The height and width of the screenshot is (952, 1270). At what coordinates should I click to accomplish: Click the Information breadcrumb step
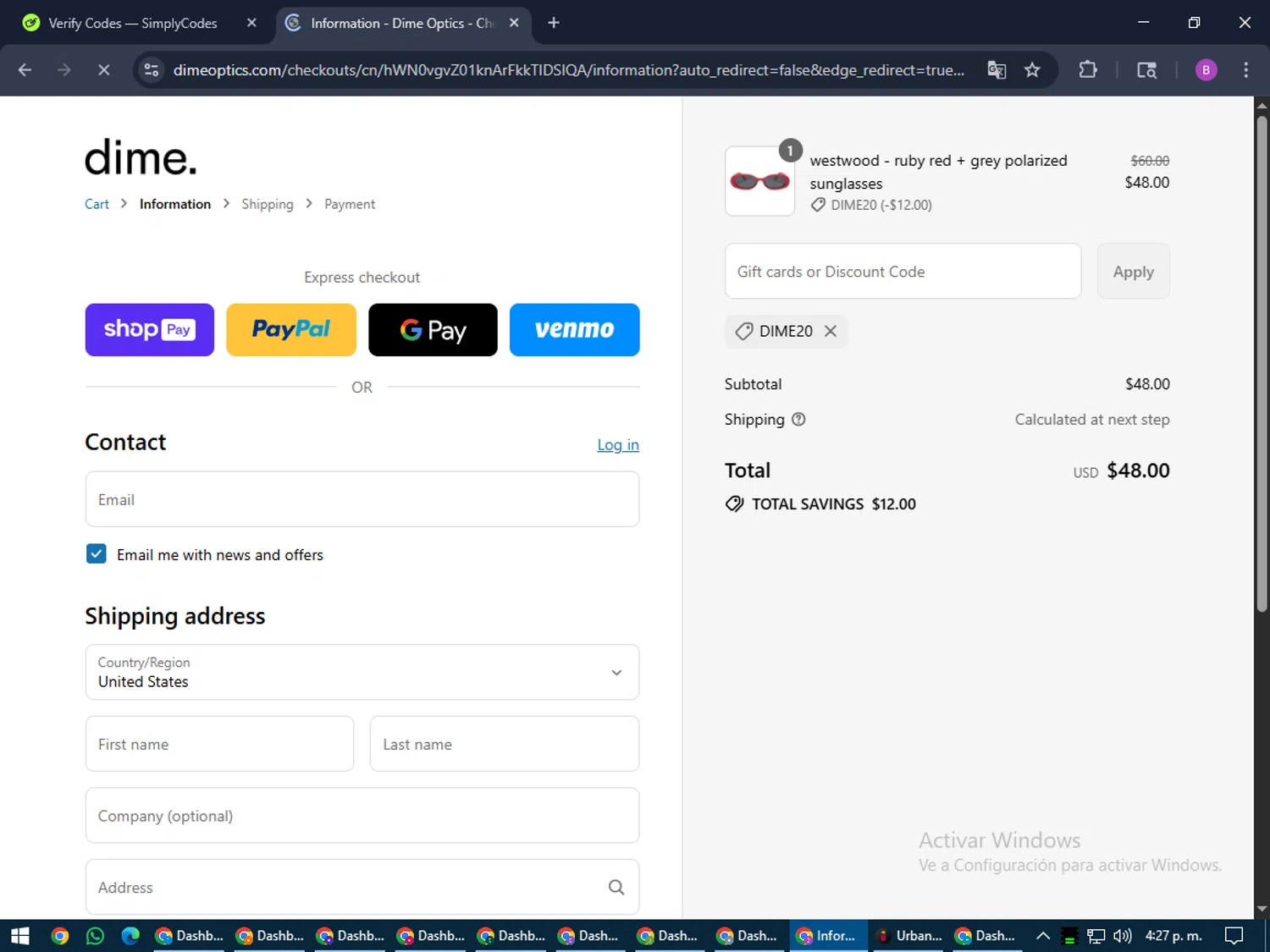[175, 204]
